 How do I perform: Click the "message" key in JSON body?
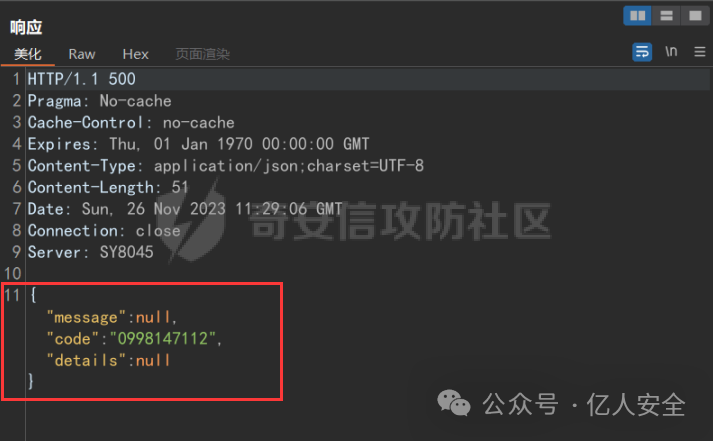(86, 317)
